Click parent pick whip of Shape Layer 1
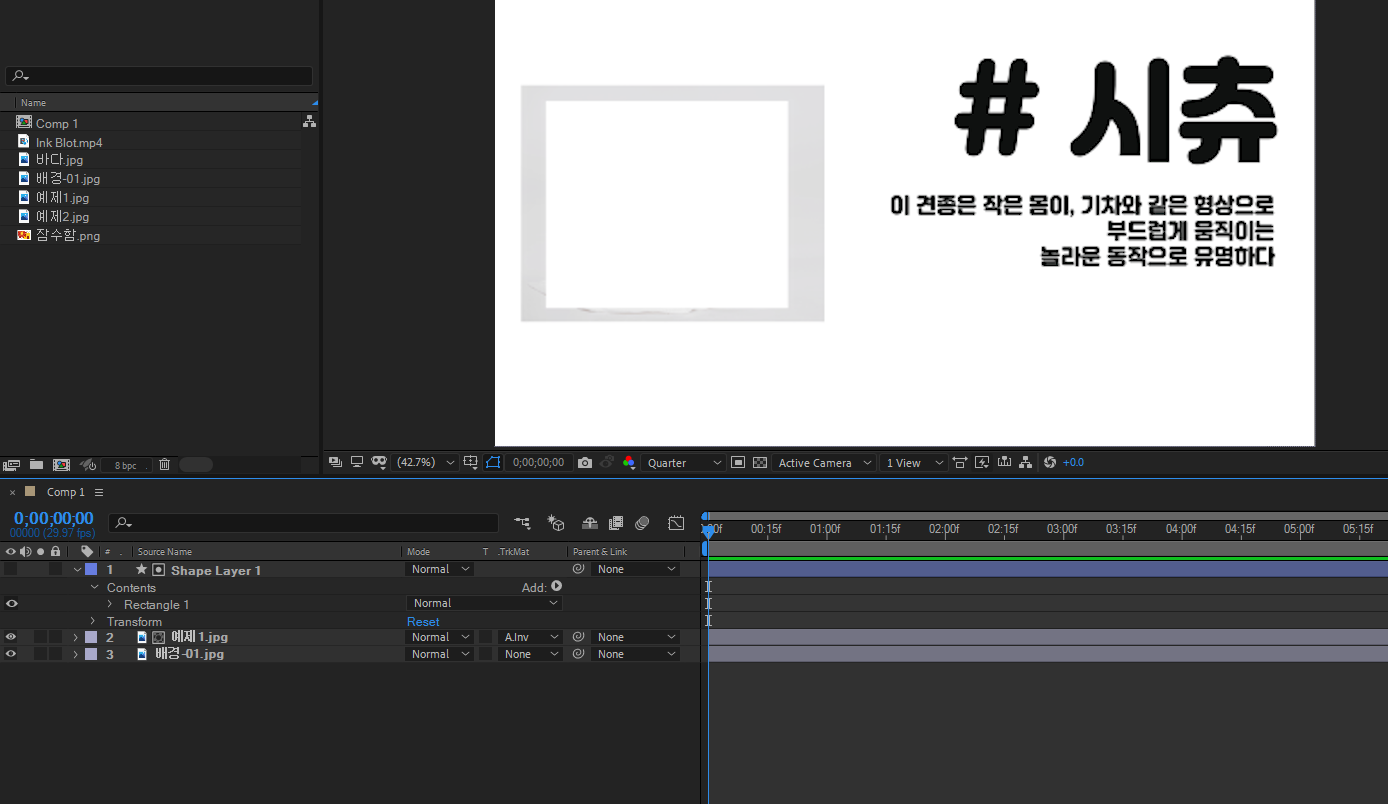Image resolution: width=1388 pixels, height=804 pixels. (578, 569)
